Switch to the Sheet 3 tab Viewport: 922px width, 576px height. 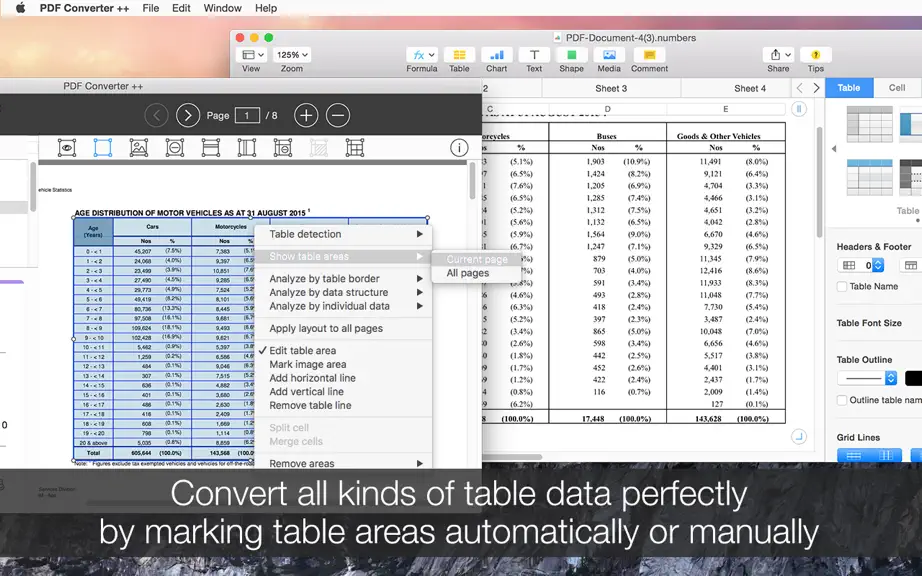(611, 88)
